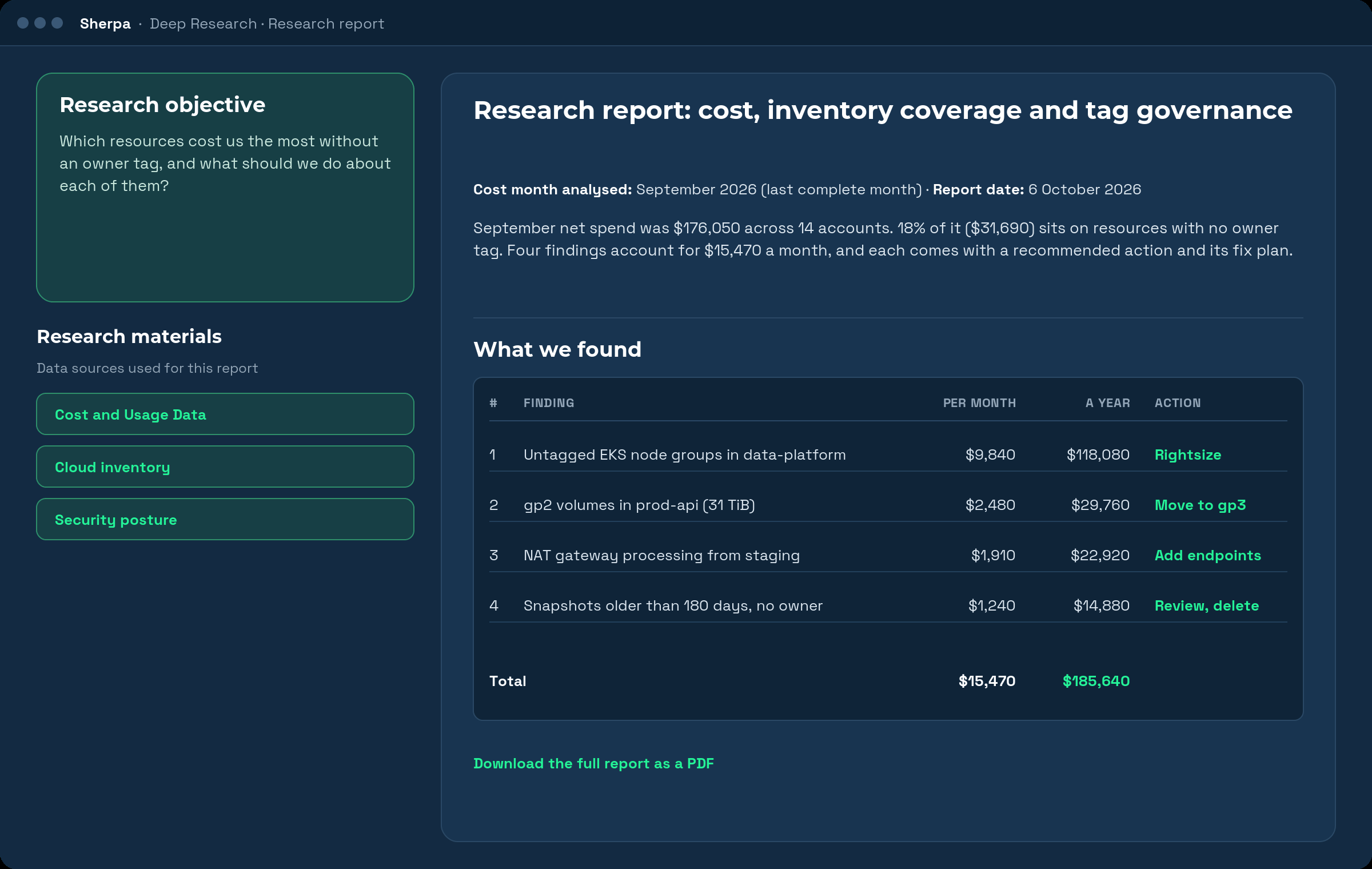The height and width of the screenshot is (869, 1372).
Task: Click the # column header
Action: [x=493, y=403]
